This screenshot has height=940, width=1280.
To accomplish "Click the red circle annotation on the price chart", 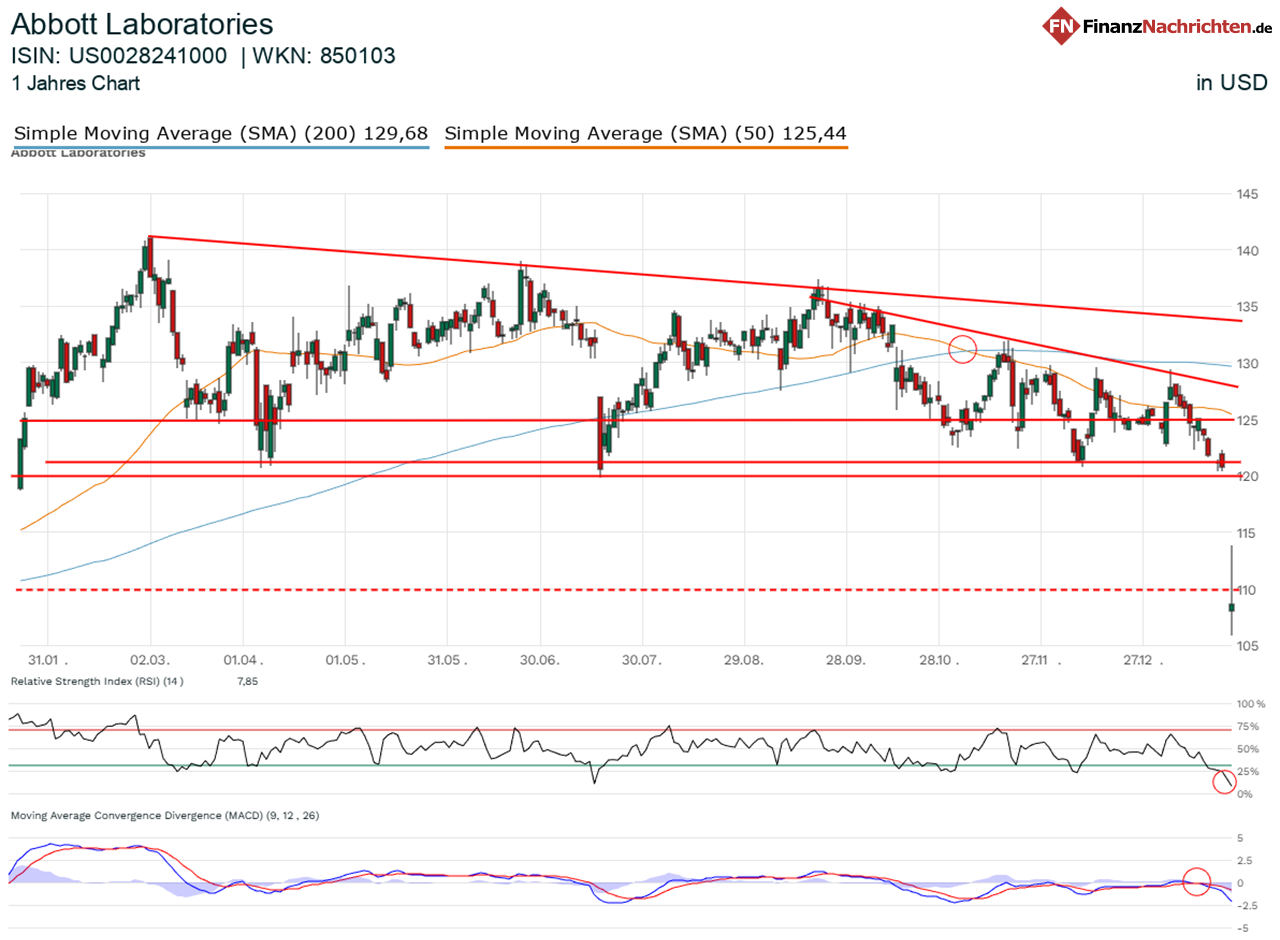I will [961, 349].
